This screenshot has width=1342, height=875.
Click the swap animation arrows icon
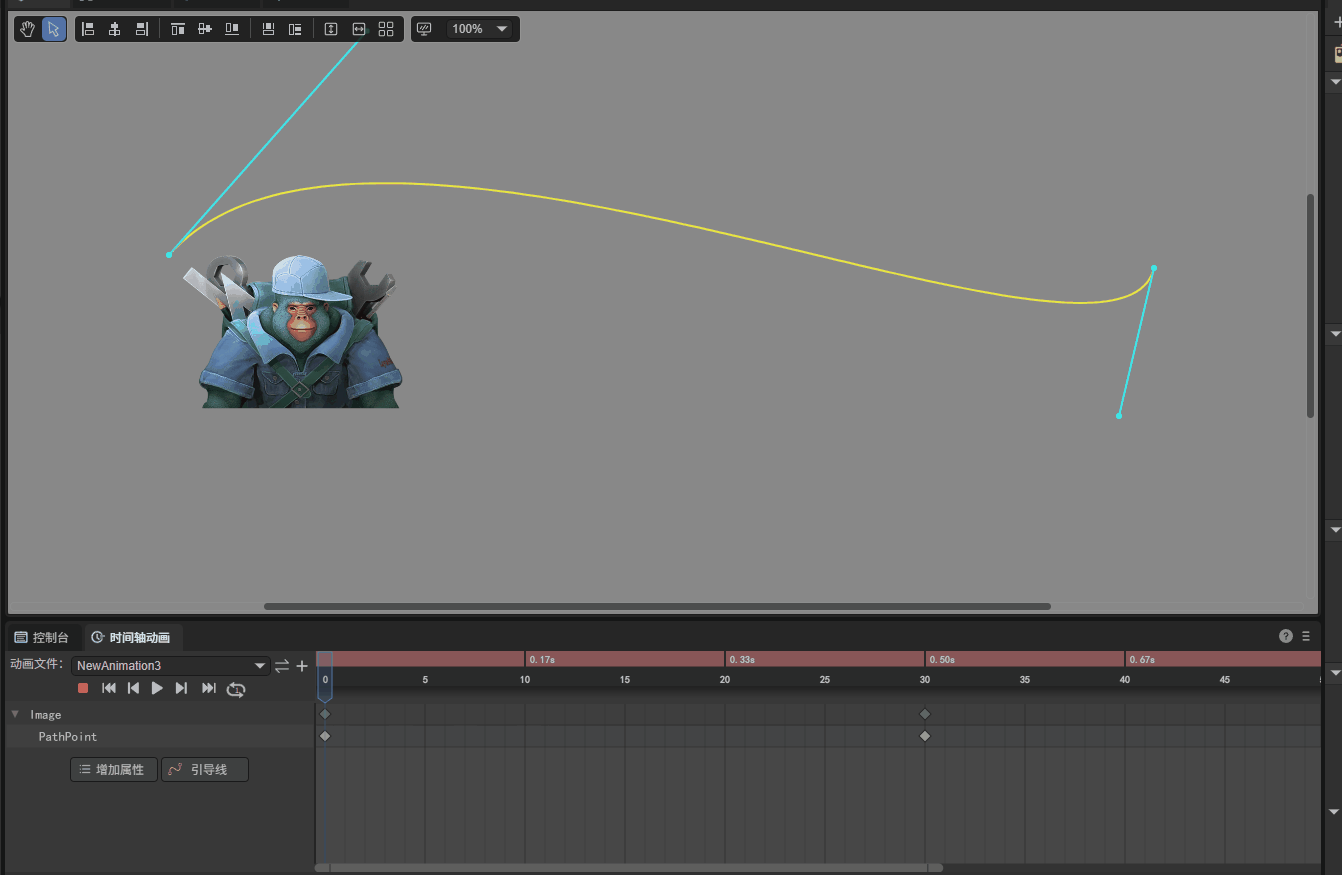tap(282, 666)
